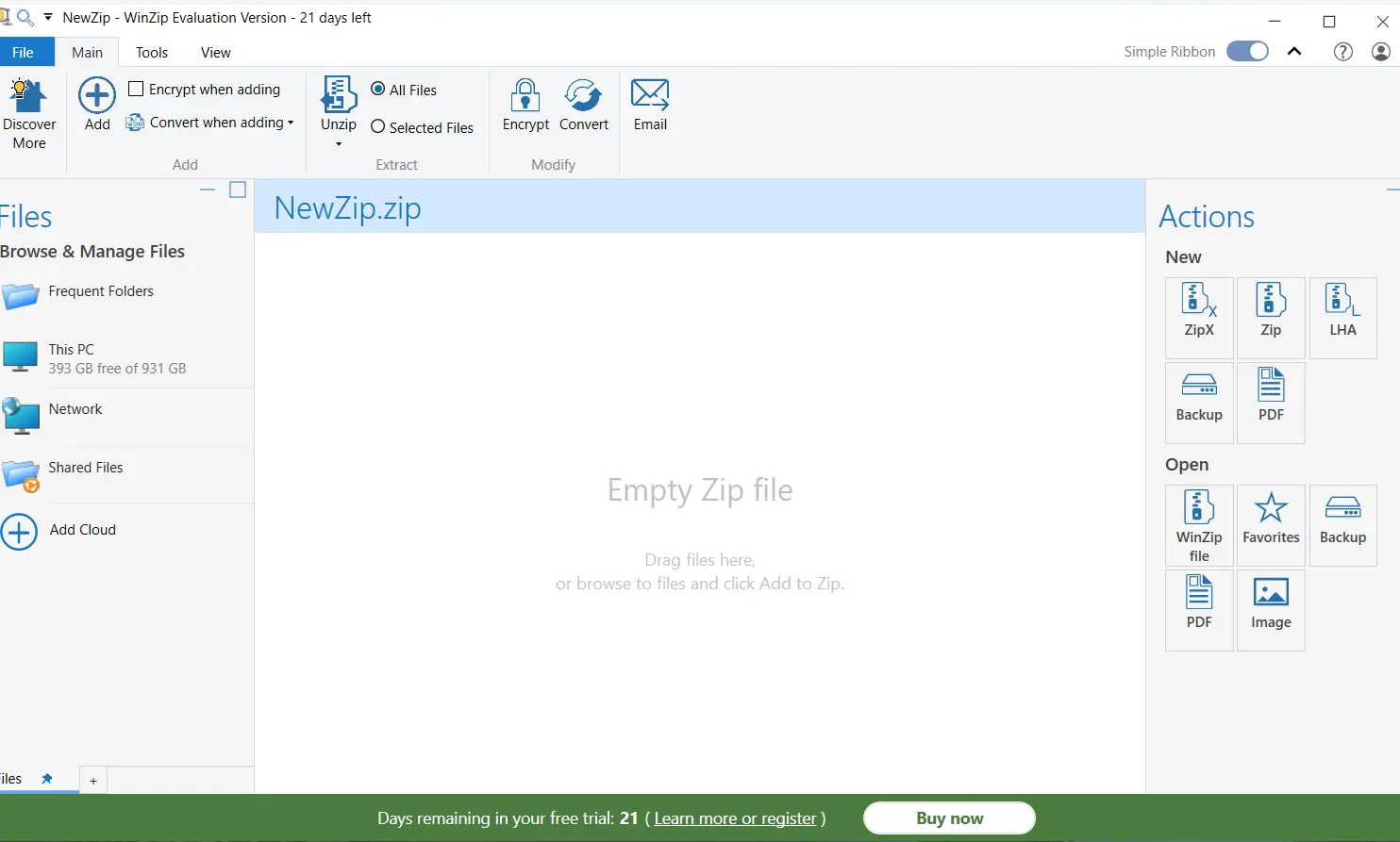Select This PC in Files pane
Screen dimensions: 1400x842
126,358
